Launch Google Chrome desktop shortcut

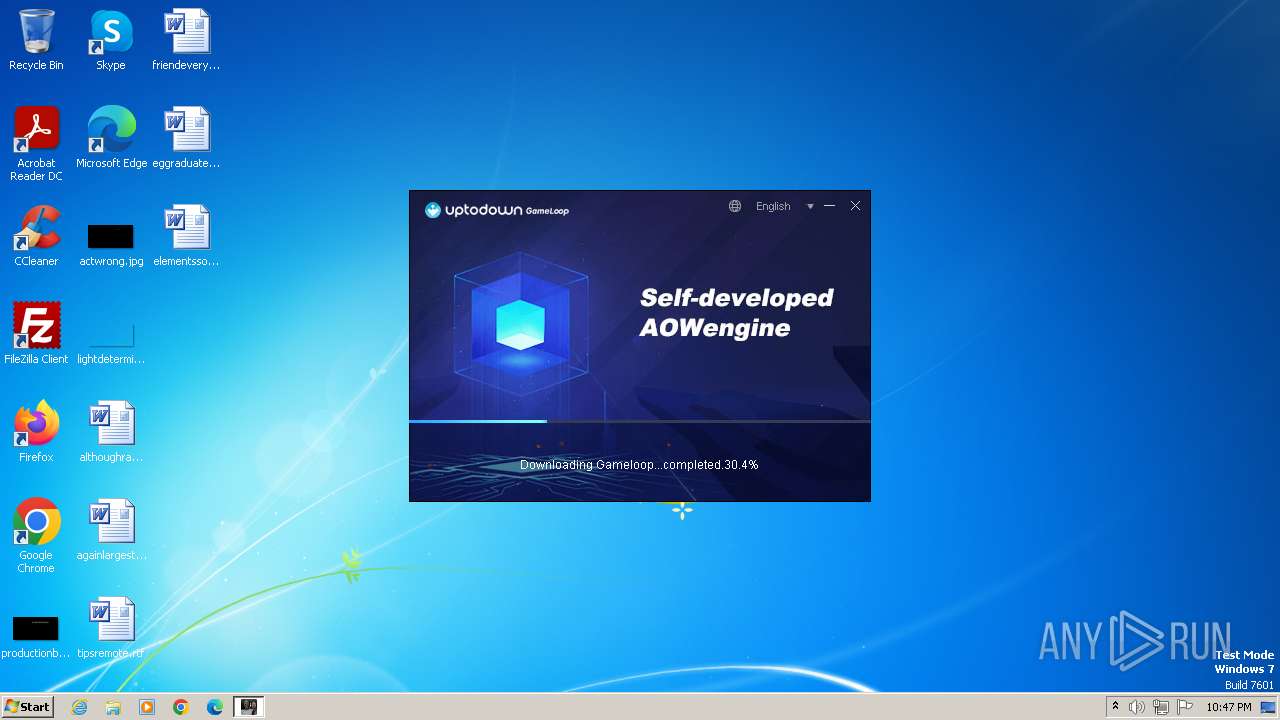tap(36, 536)
